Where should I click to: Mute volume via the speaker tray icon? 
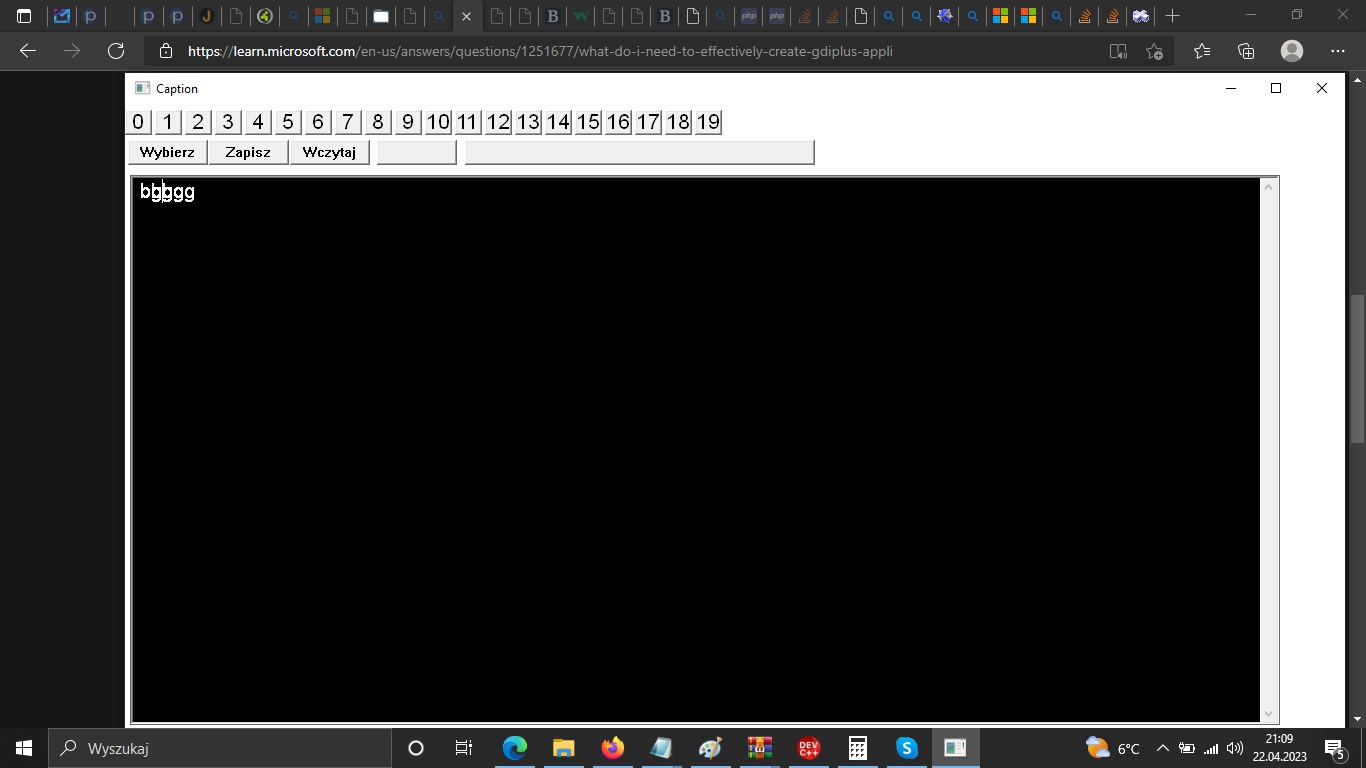click(1234, 748)
